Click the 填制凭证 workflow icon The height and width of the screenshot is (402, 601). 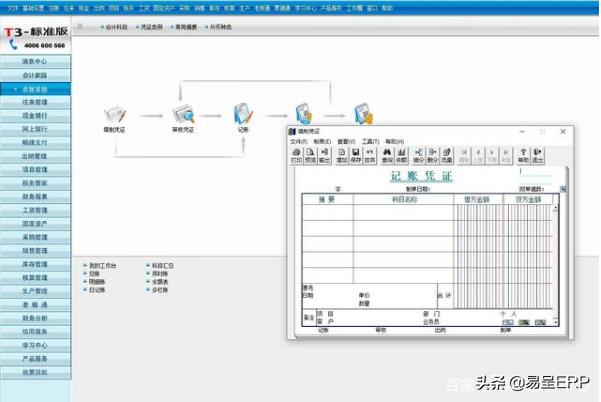tap(114, 115)
